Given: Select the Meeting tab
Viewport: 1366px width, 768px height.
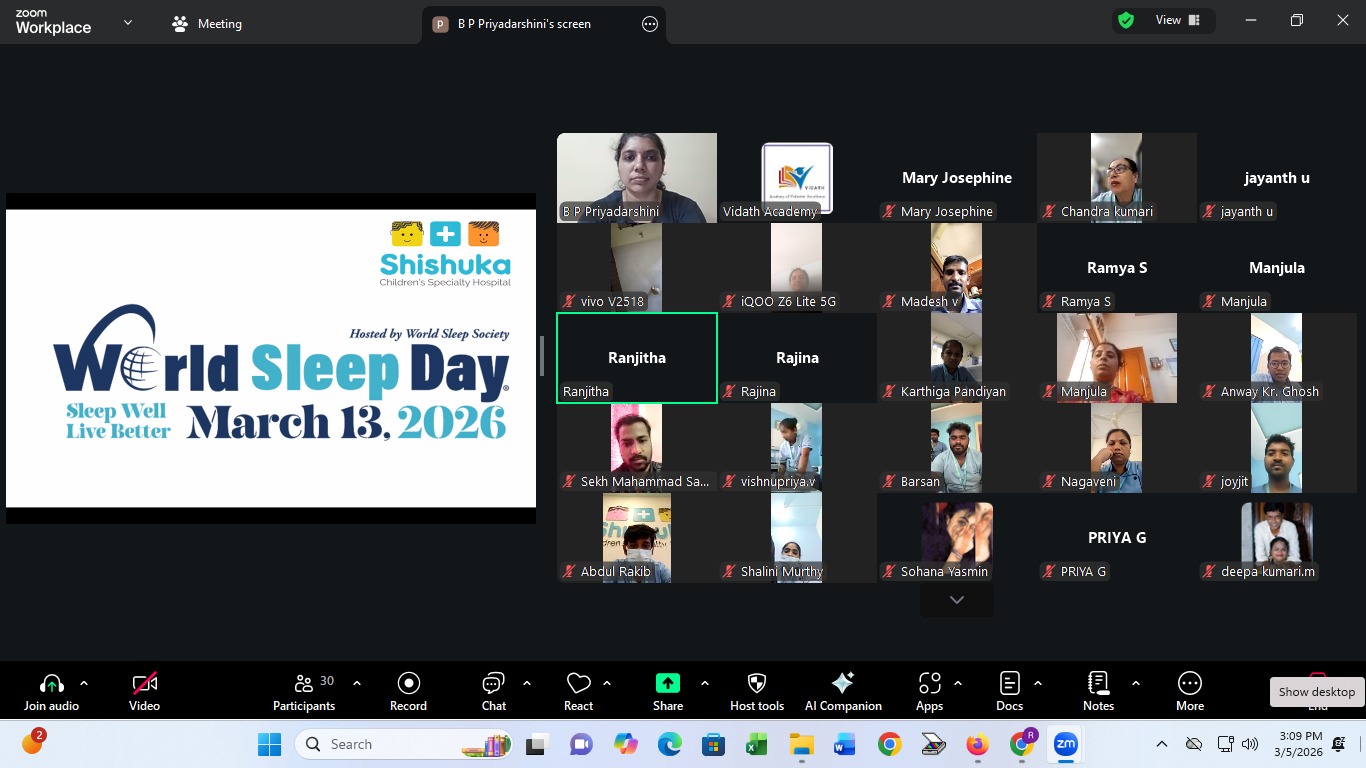Looking at the screenshot, I should [208, 24].
